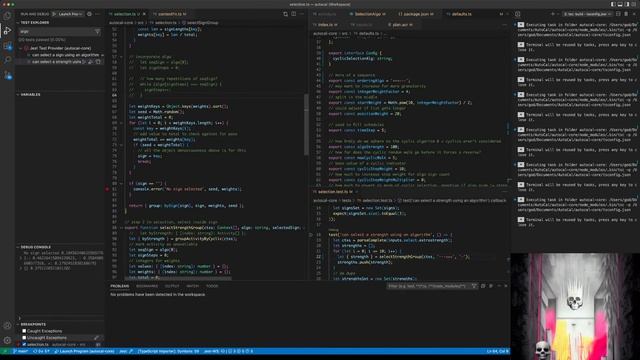Open more actions for the left editor group
Image resolution: width=640 pixels, height=360 pixels.
click(x=302, y=14)
